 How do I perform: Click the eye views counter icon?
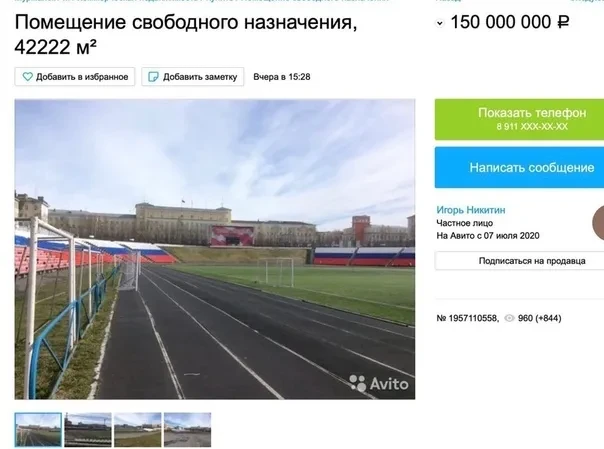(509, 318)
